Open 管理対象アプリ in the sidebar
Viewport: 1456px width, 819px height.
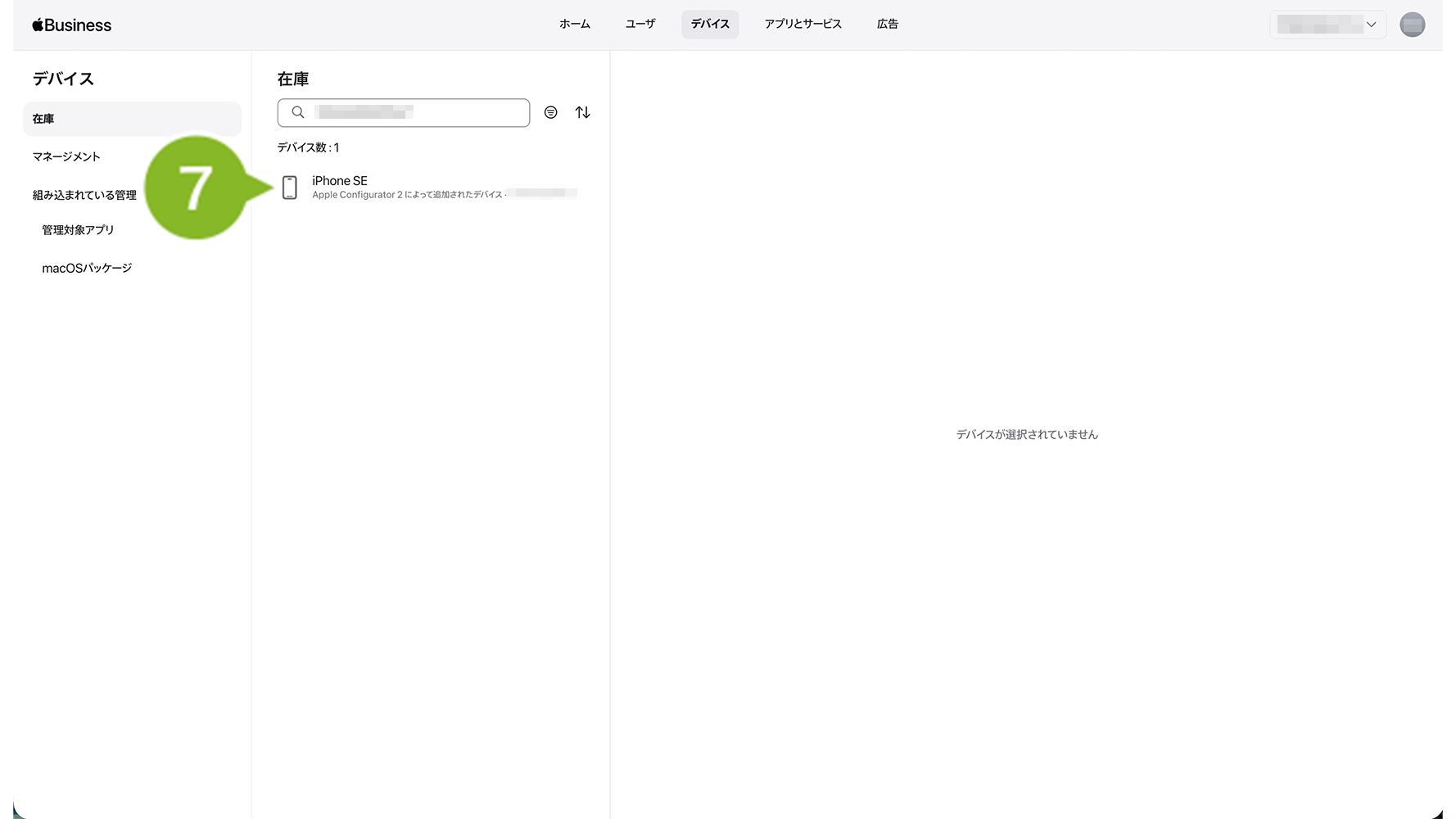[x=78, y=230]
